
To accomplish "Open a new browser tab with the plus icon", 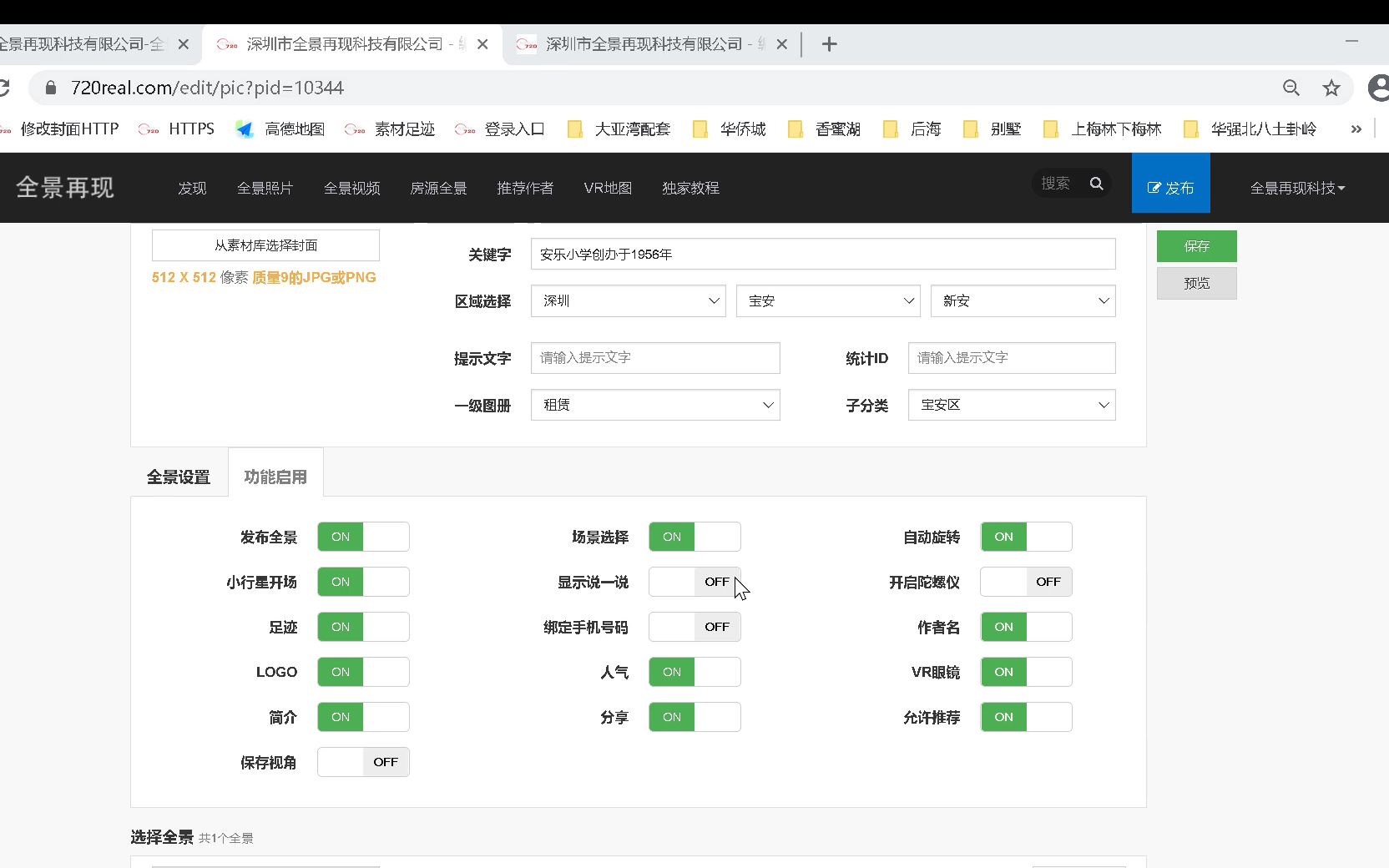I will coord(829,44).
